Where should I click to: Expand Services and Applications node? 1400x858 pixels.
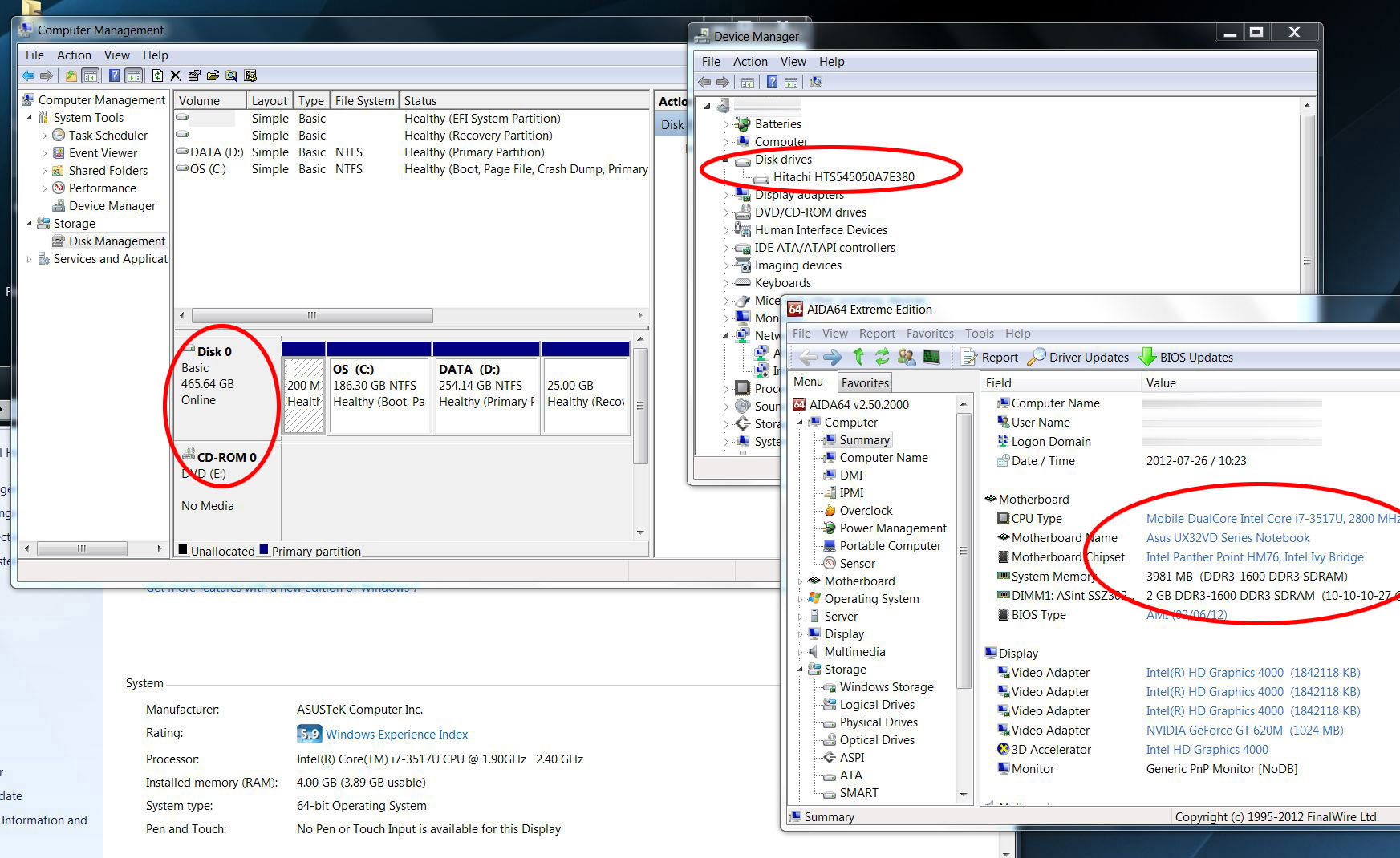click(x=30, y=259)
